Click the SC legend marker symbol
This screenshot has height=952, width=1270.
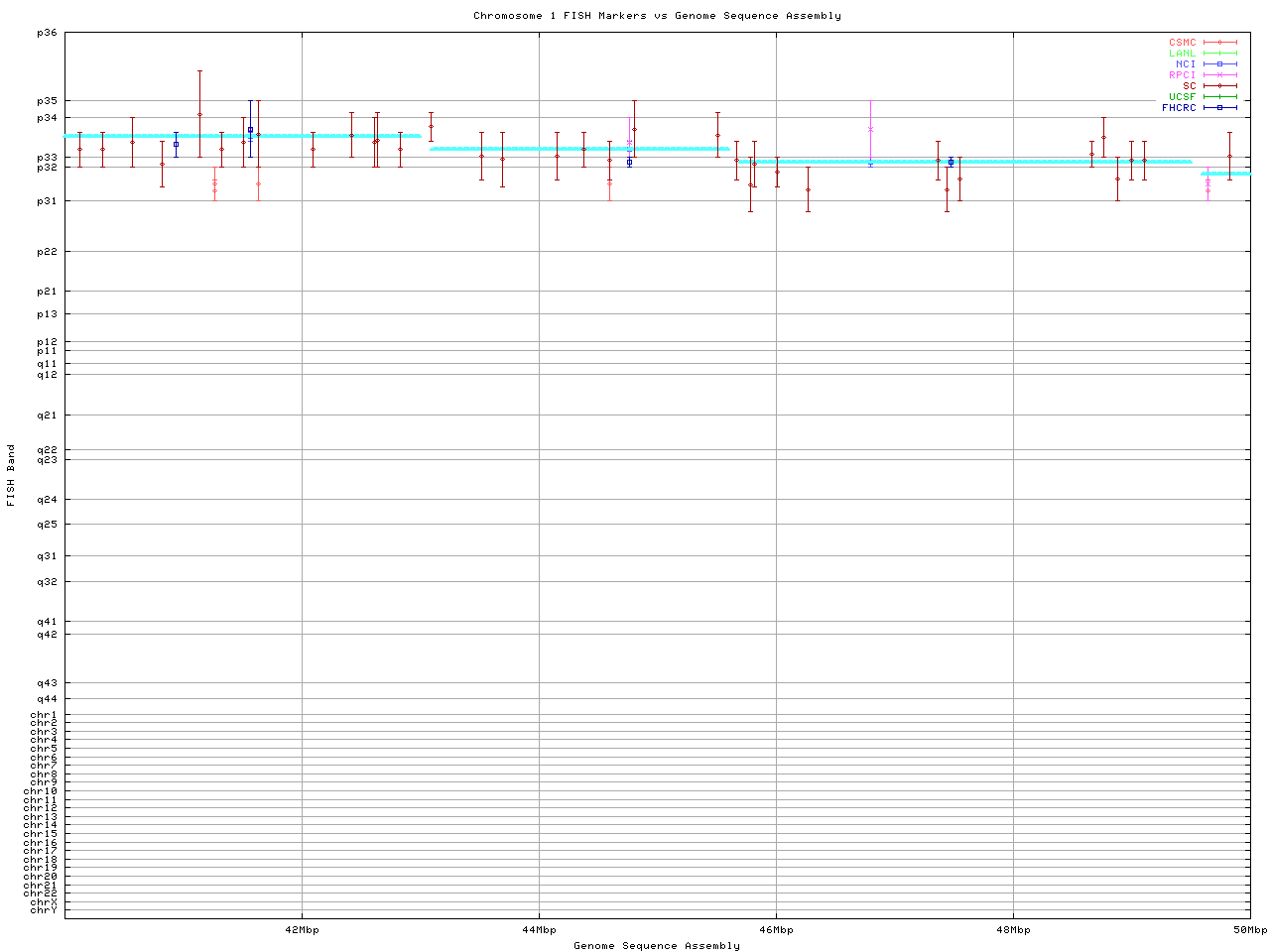tap(1219, 86)
